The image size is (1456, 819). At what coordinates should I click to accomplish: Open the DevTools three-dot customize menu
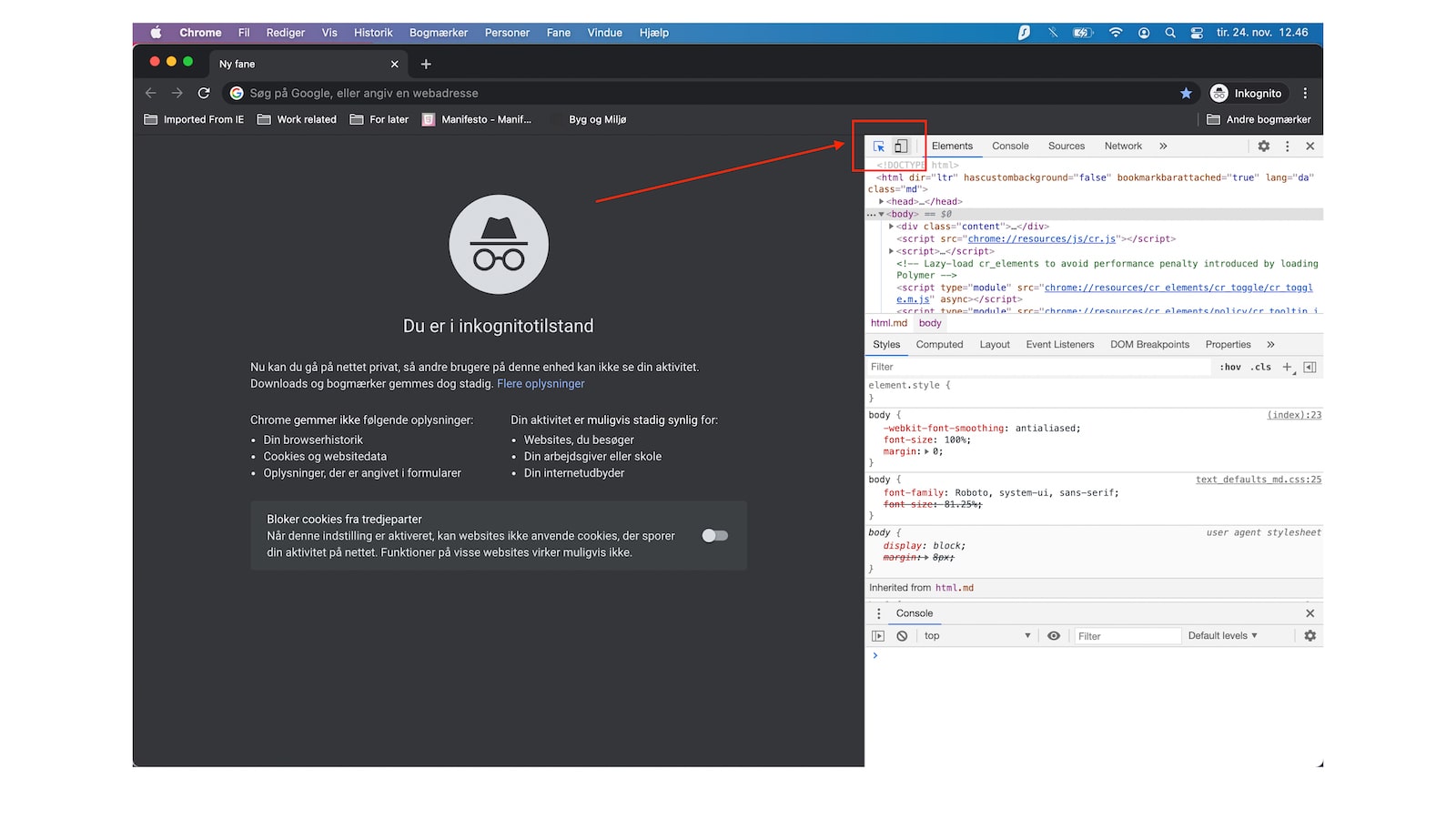(1287, 146)
